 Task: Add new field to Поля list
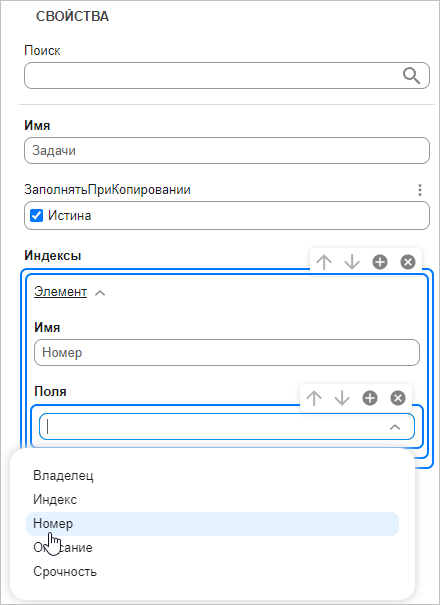370,398
